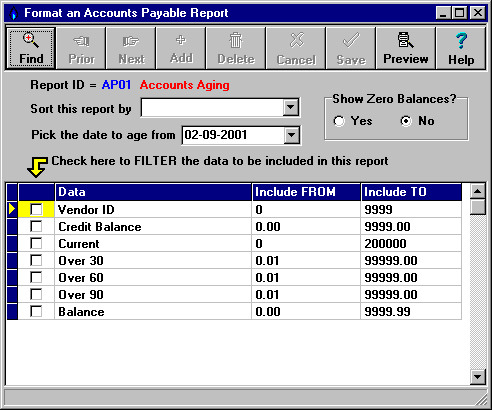Check the Over 90 filter checkbox
Image resolution: width=492 pixels, height=410 pixels.
[x=36, y=294]
